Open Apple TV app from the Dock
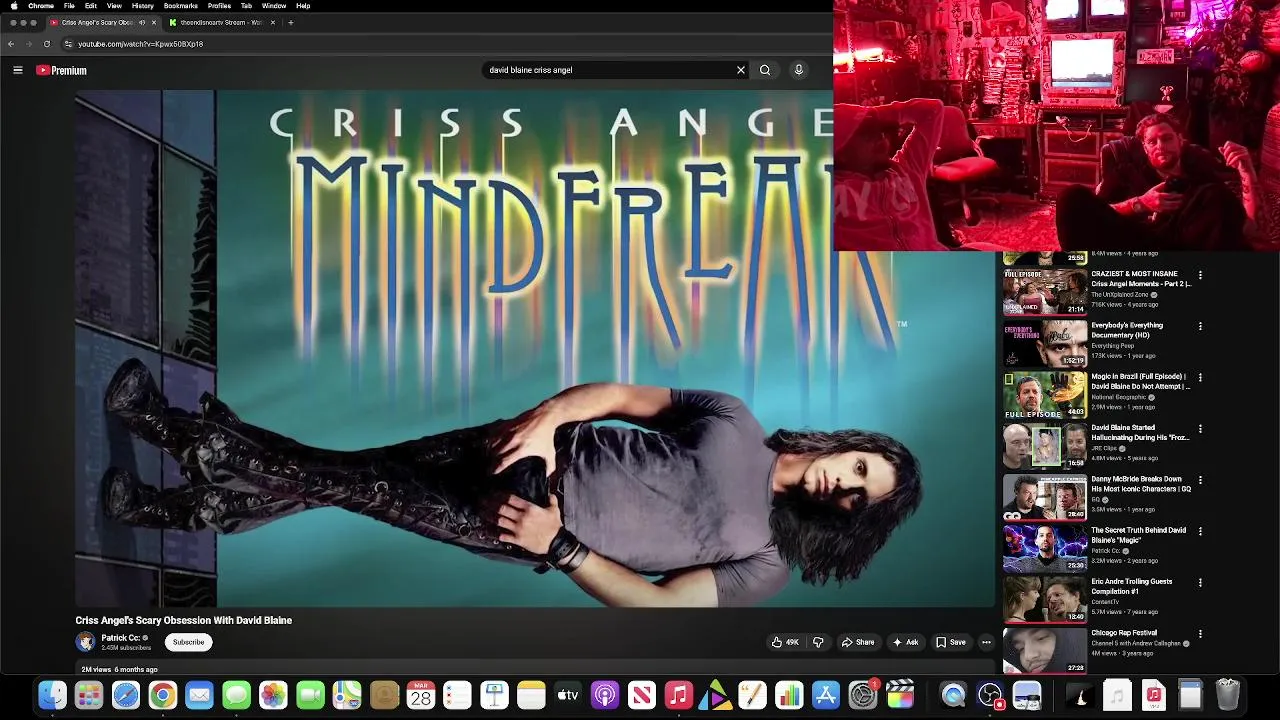Image resolution: width=1280 pixels, height=720 pixels. [x=568, y=694]
